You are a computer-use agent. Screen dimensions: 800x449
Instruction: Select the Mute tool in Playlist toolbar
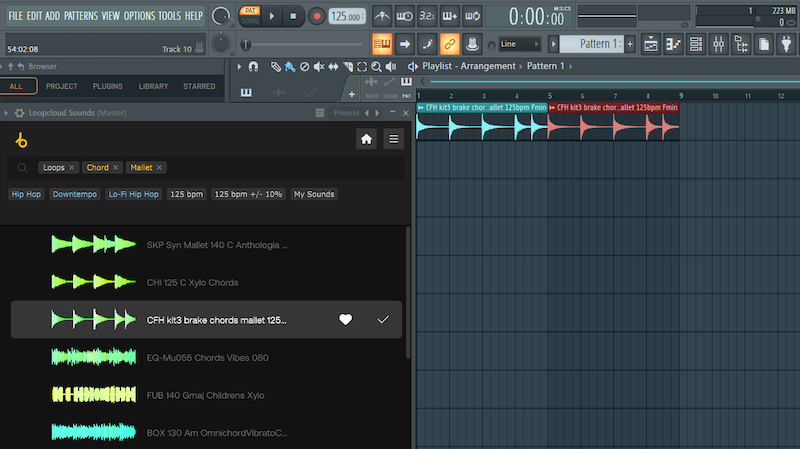click(x=319, y=66)
